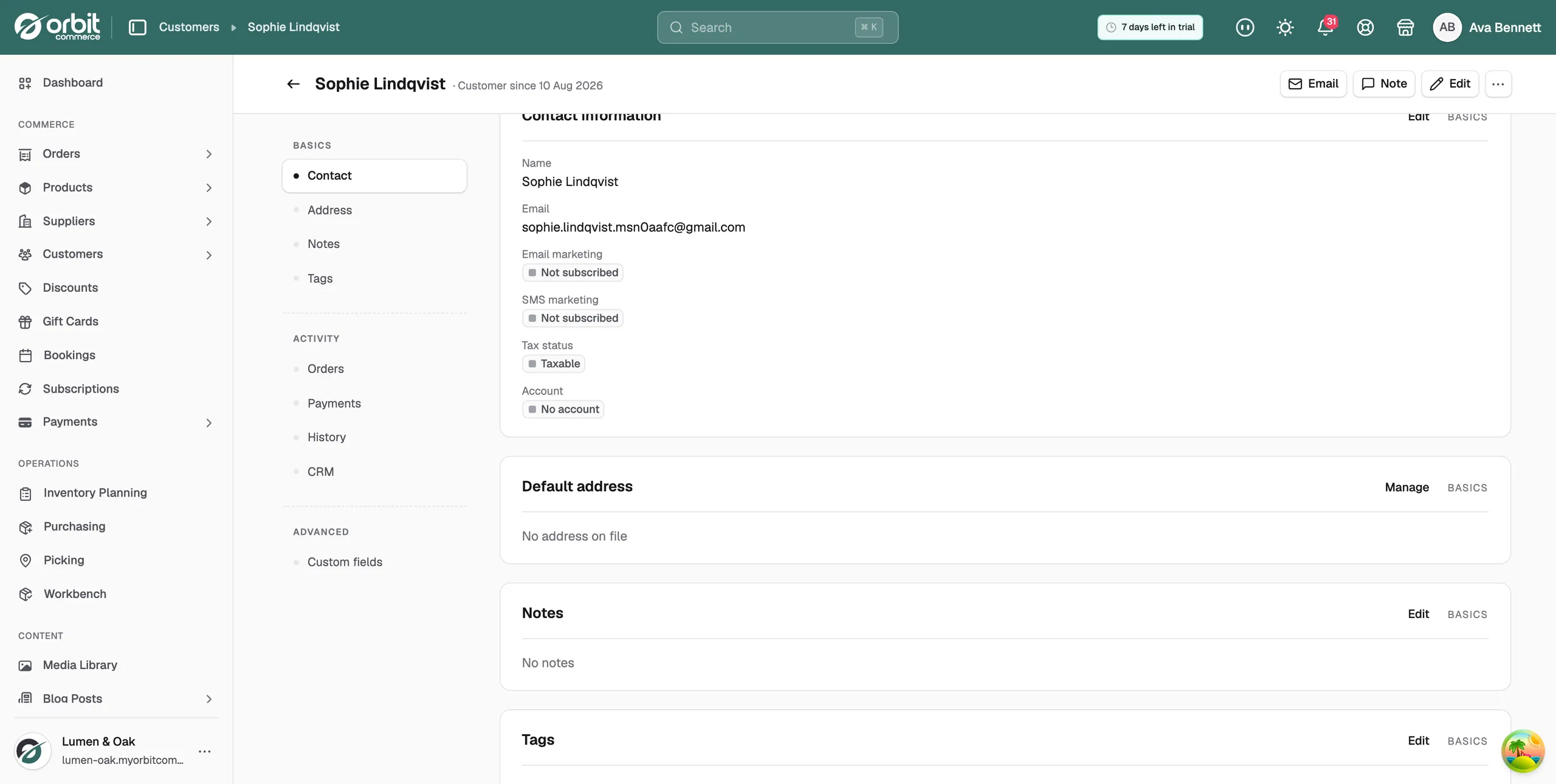Open the Custom fields section
The height and width of the screenshot is (784, 1556).
374,562
